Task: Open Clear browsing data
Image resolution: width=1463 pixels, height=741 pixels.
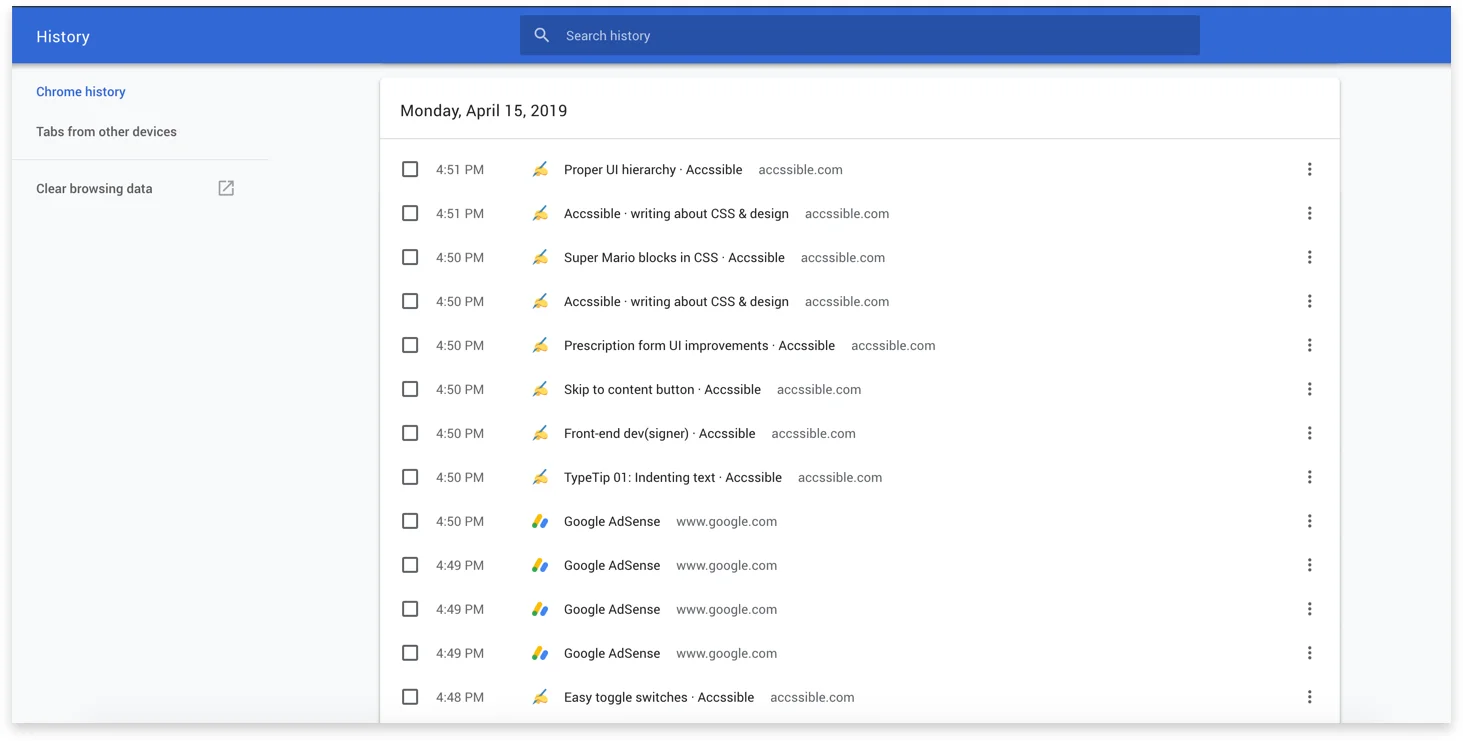Action: coord(94,188)
